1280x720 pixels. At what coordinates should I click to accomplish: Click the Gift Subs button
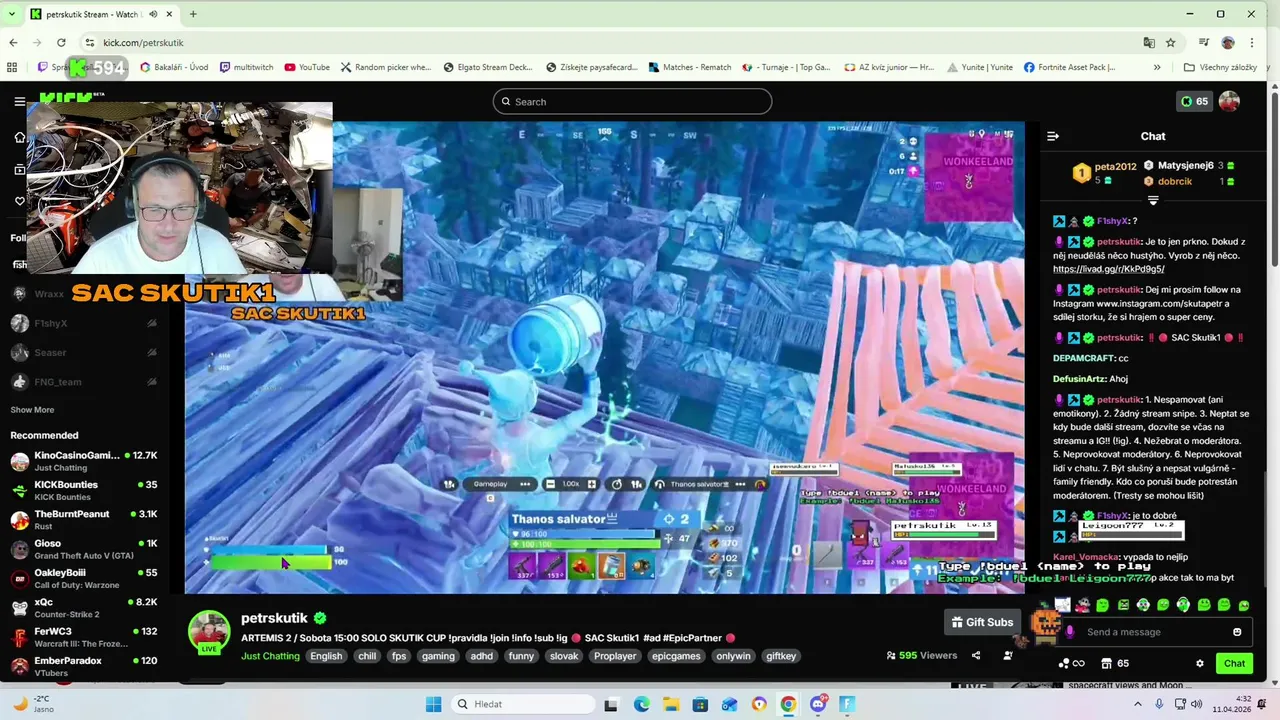tap(982, 622)
